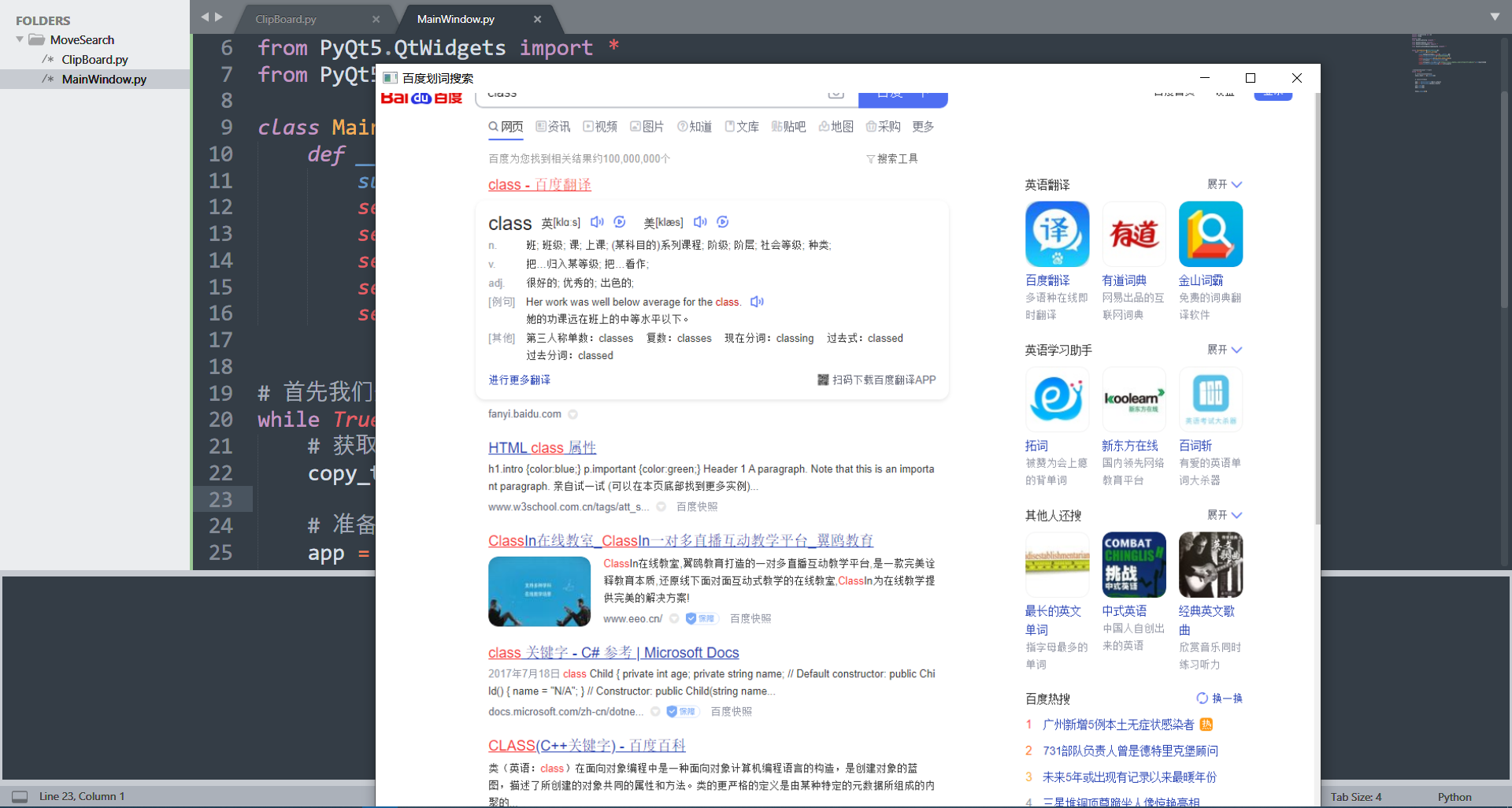Viewport: 1512px width, 808px height.
Task: Open 新东方在线 koolearn icon
Action: coord(1134,399)
